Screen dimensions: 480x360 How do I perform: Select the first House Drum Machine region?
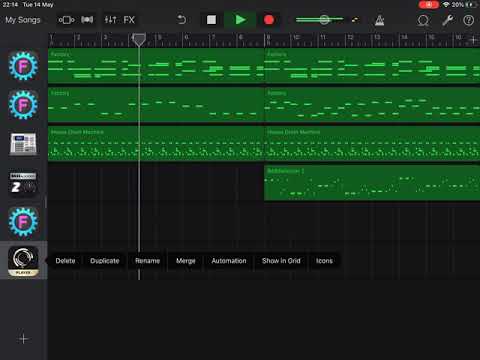coord(156,144)
